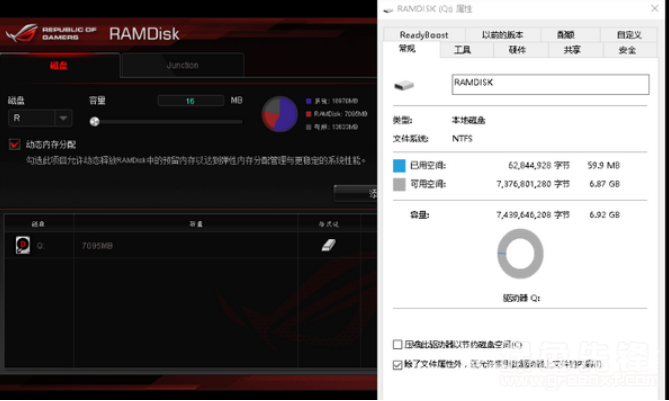
Task: Open the ReadyBoost tab
Action: [424, 35]
